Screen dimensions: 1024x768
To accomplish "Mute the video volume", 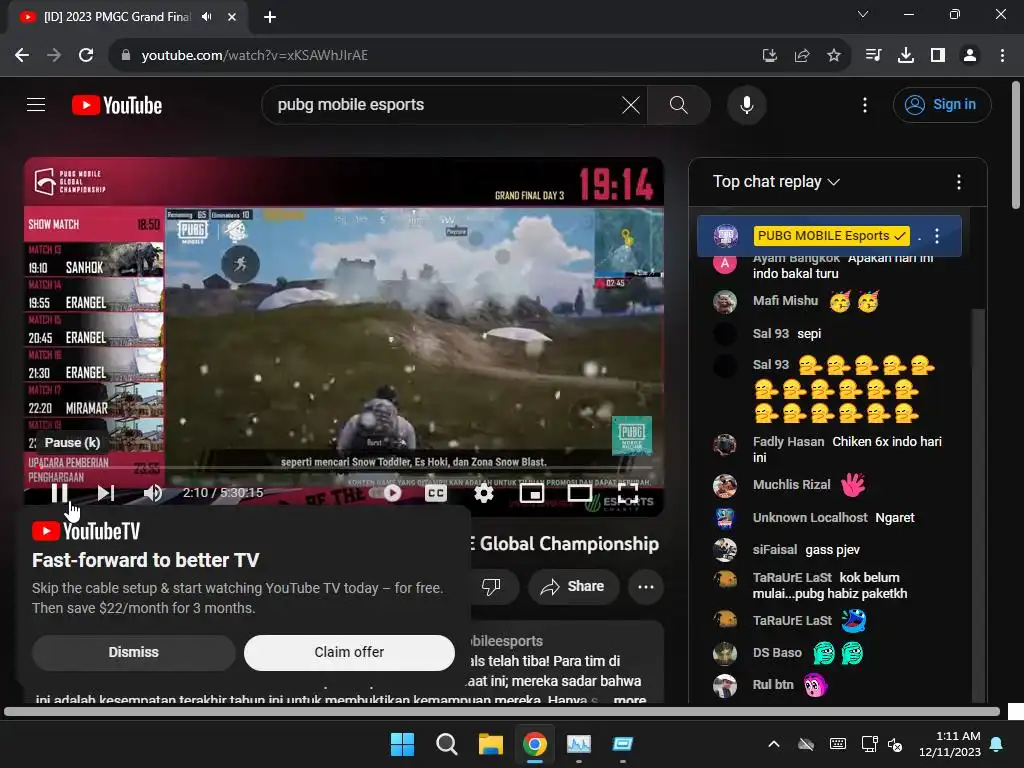I will pos(152,493).
